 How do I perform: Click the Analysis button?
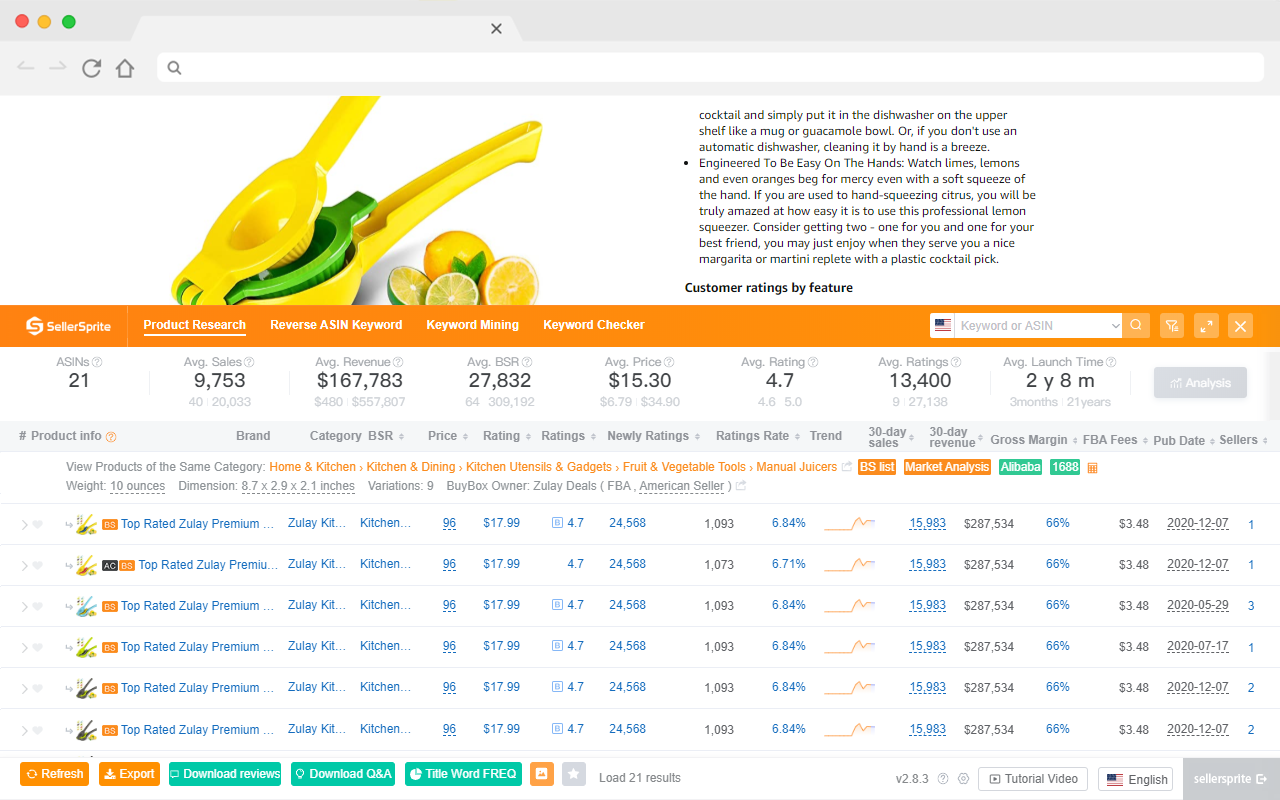(x=1200, y=383)
